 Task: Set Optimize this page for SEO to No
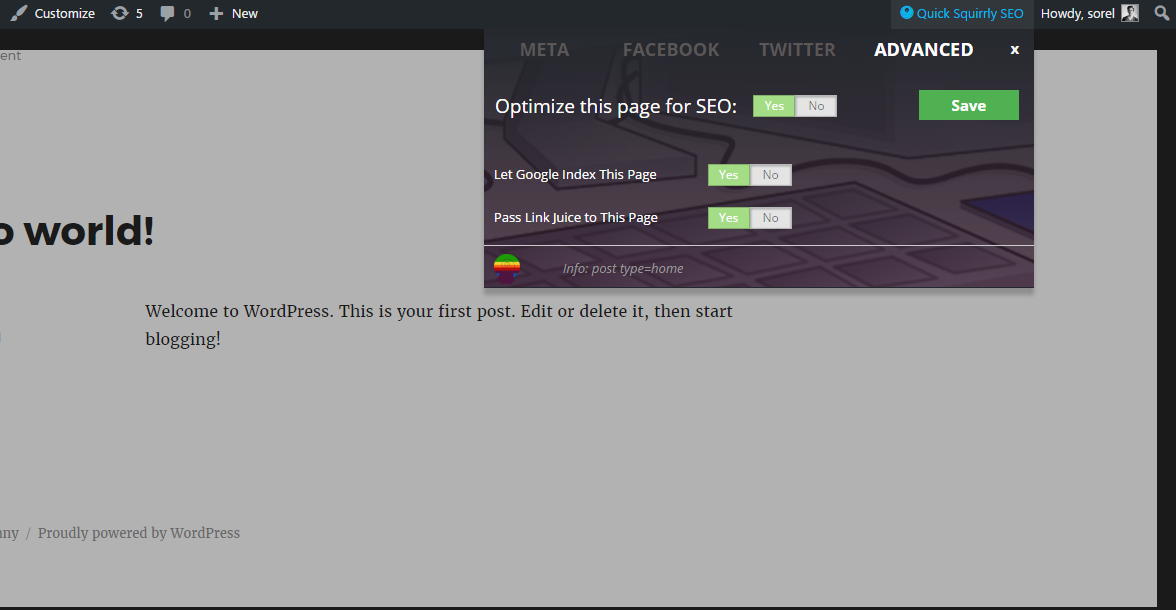816,106
